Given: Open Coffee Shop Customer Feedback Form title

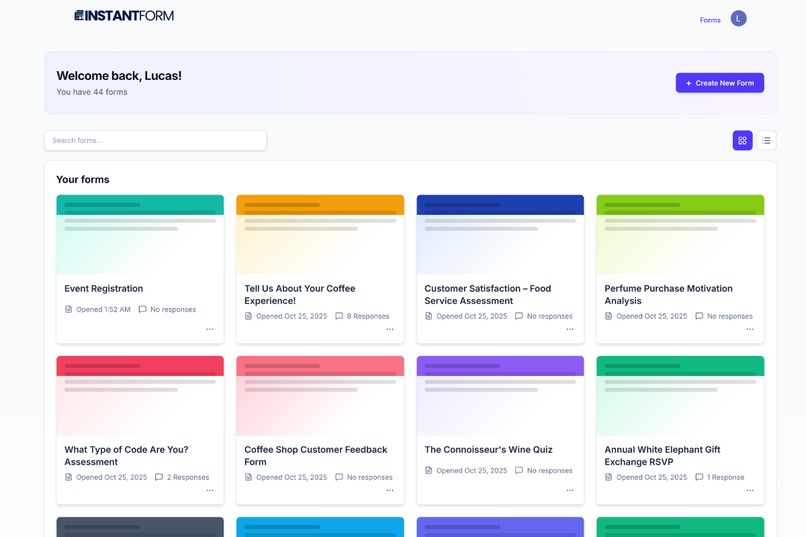Looking at the screenshot, I should [x=316, y=456].
